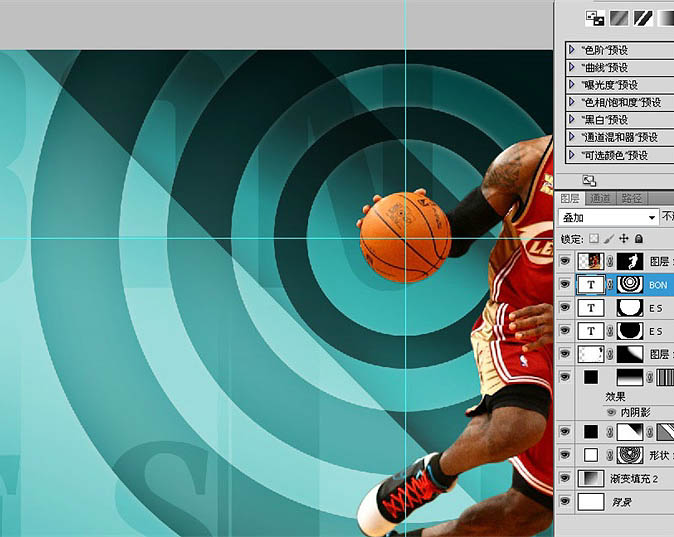The height and width of the screenshot is (537, 674).
Task: Select 渐变填充 2 gradient thumbnail
Action: pos(591,478)
